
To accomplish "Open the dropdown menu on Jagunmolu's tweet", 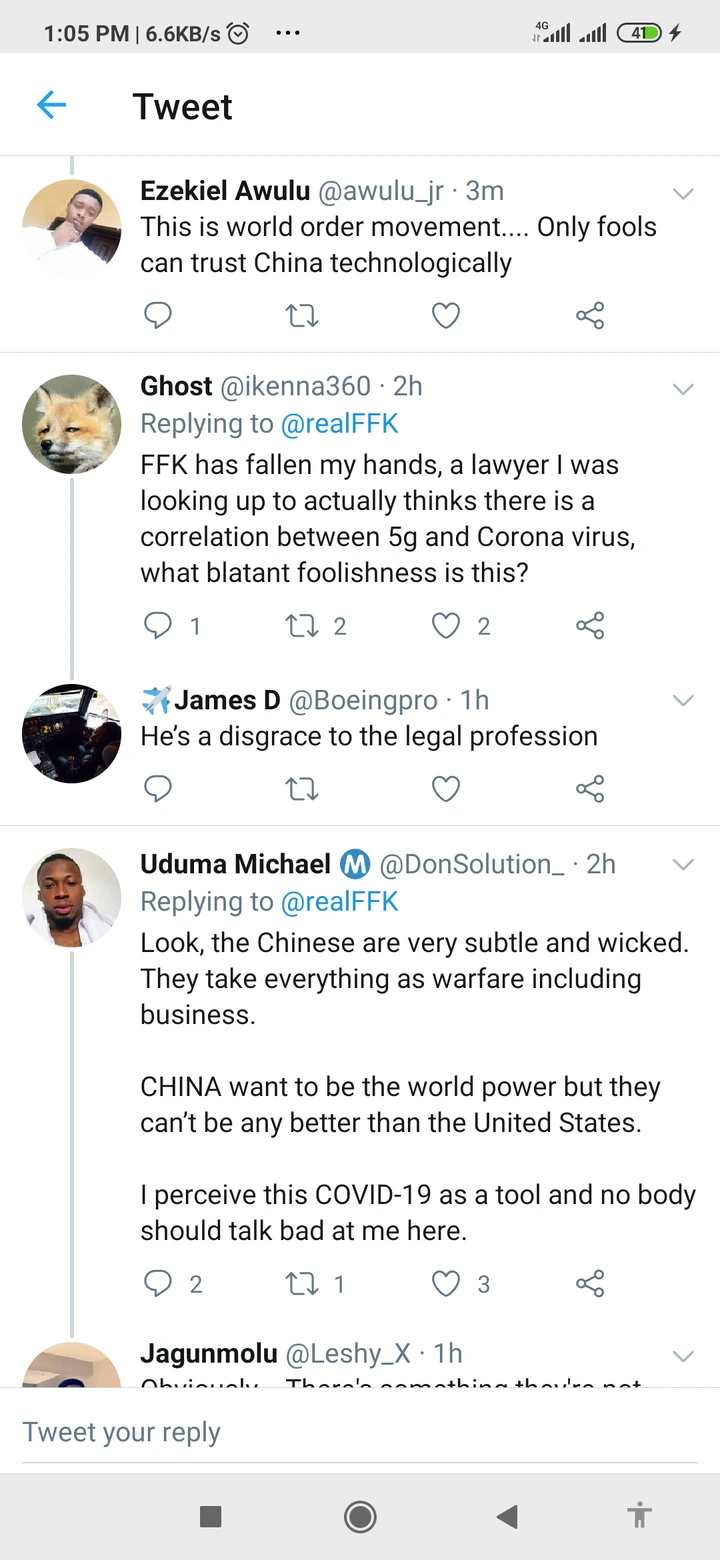I will point(684,1356).
